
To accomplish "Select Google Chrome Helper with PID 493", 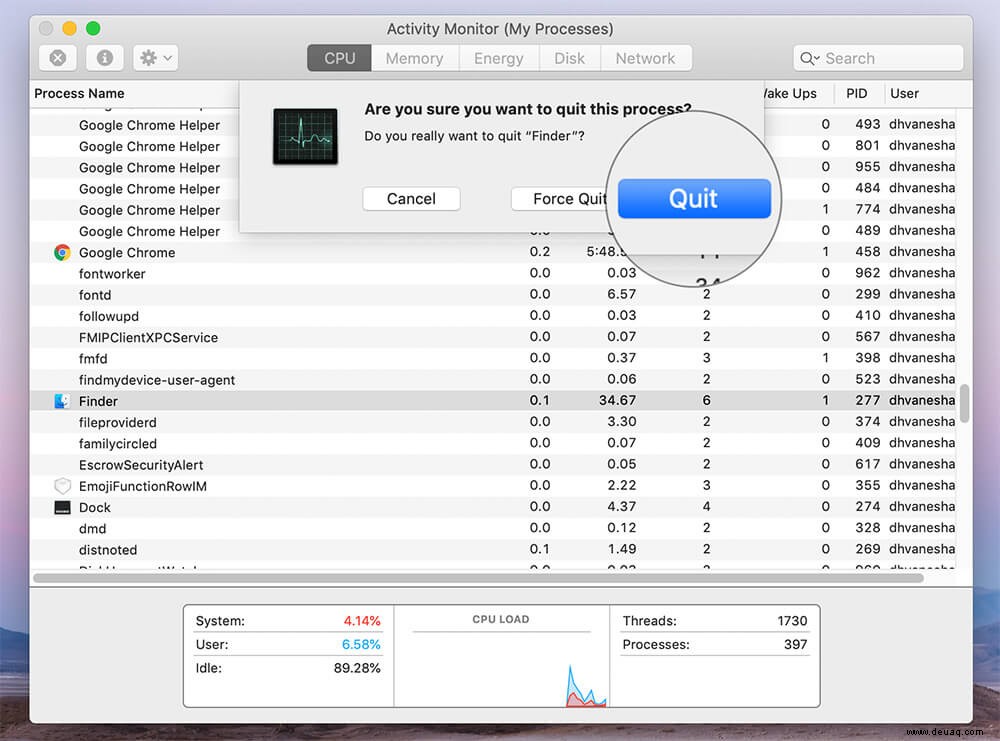I will 149,125.
